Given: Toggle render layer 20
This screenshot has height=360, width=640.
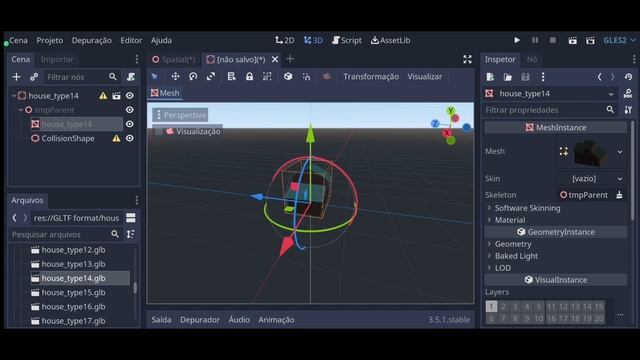Looking at the screenshot, I should click(x=599, y=318).
